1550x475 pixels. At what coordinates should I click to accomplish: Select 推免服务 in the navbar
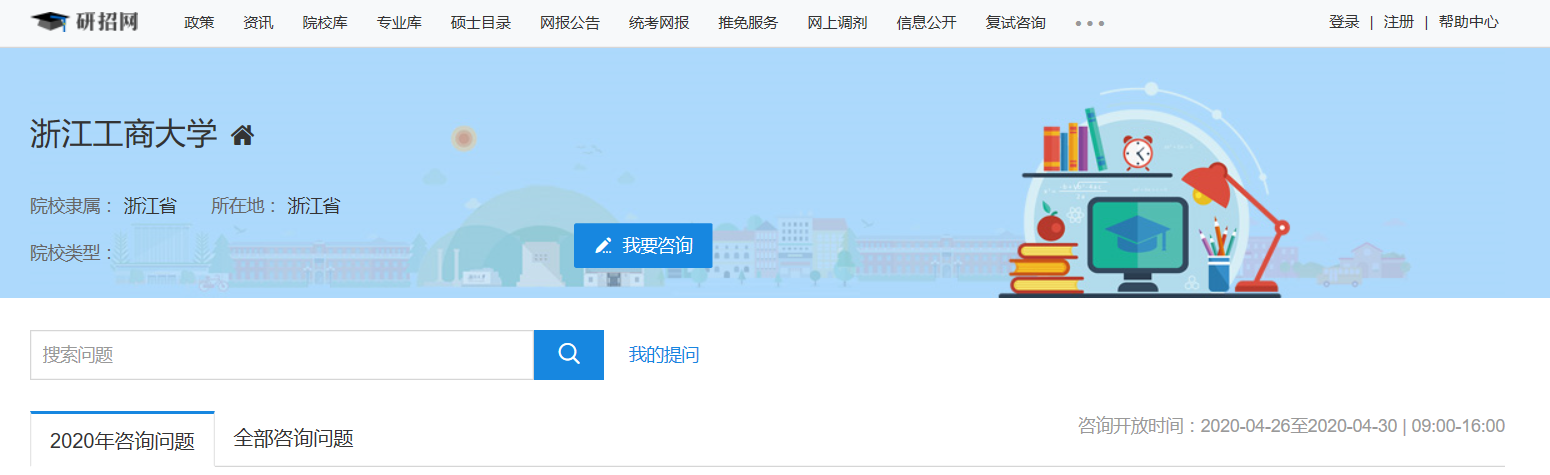(x=748, y=23)
